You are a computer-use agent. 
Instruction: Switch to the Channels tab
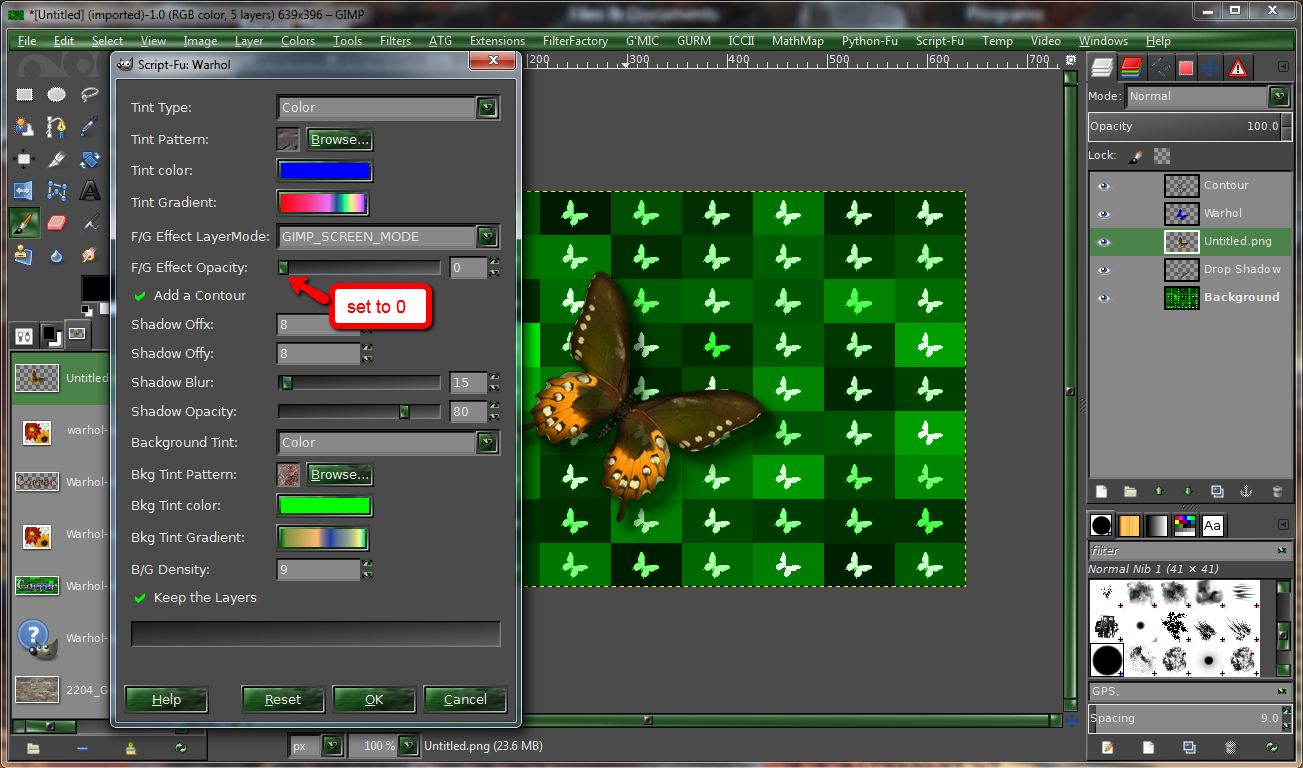tap(1131, 68)
